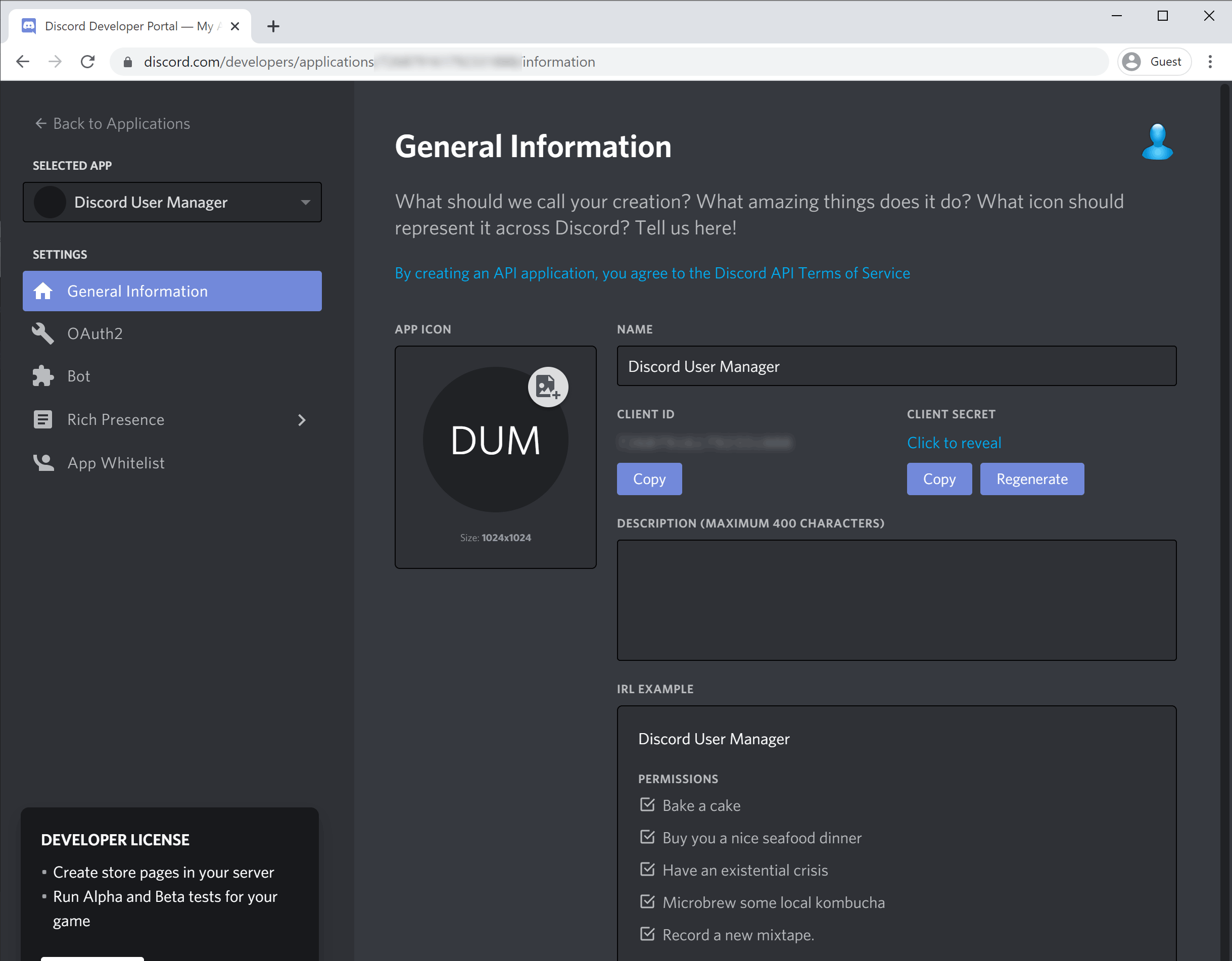Expand the Rich Presence submenu chevron
The height and width of the screenshot is (961, 1232).
pyautogui.click(x=302, y=419)
